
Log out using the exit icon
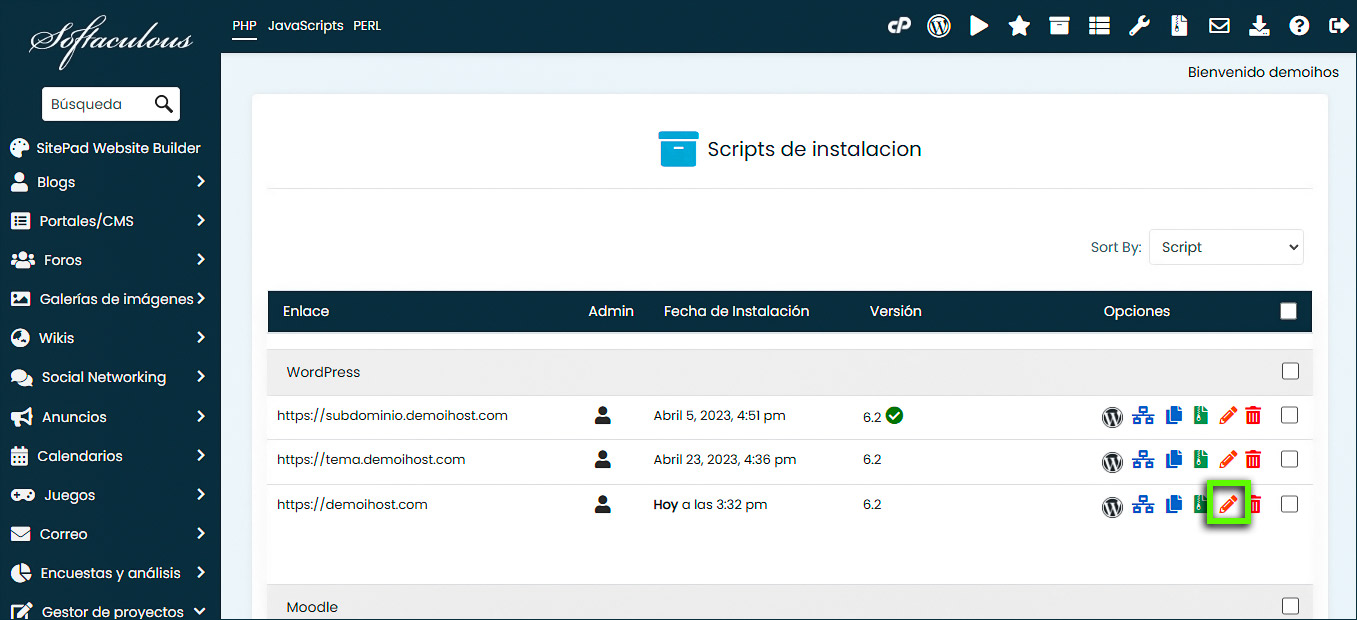[x=1339, y=26]
